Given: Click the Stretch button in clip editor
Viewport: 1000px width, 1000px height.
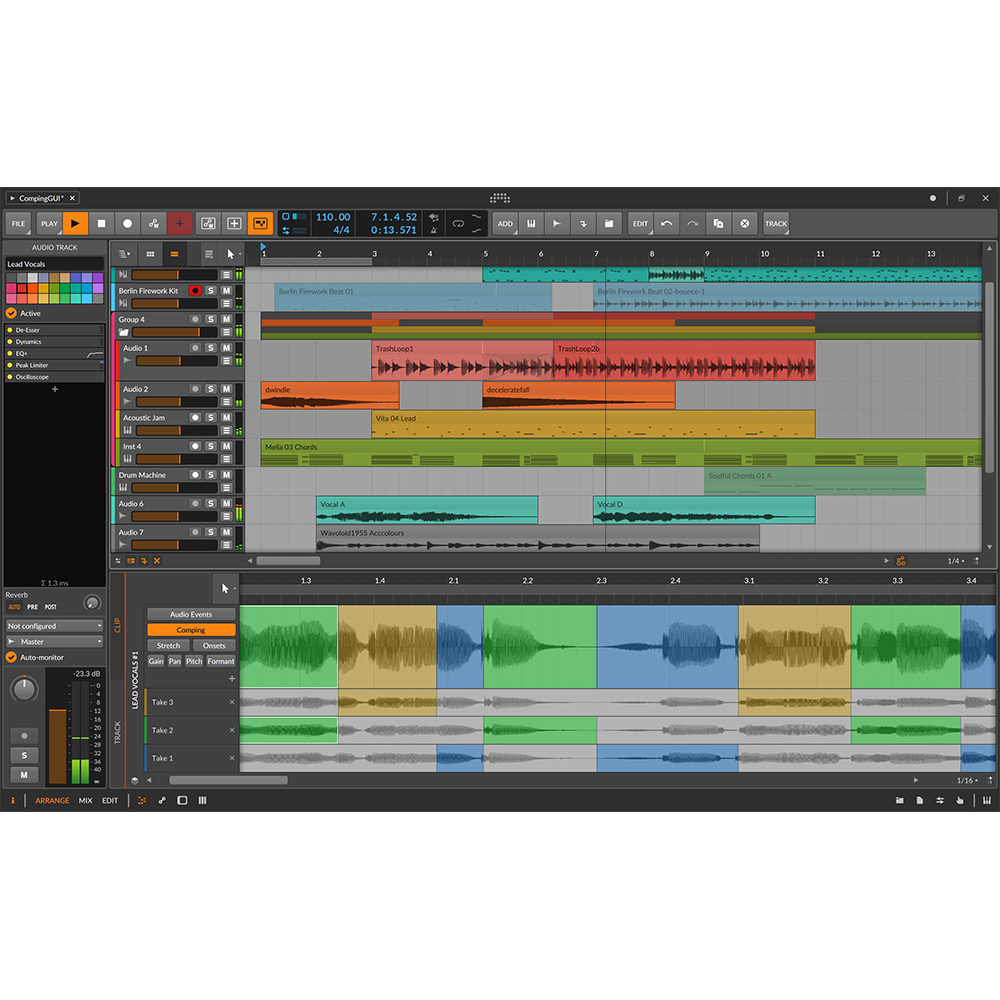Looking at the screenshot, I should (168, 646).
